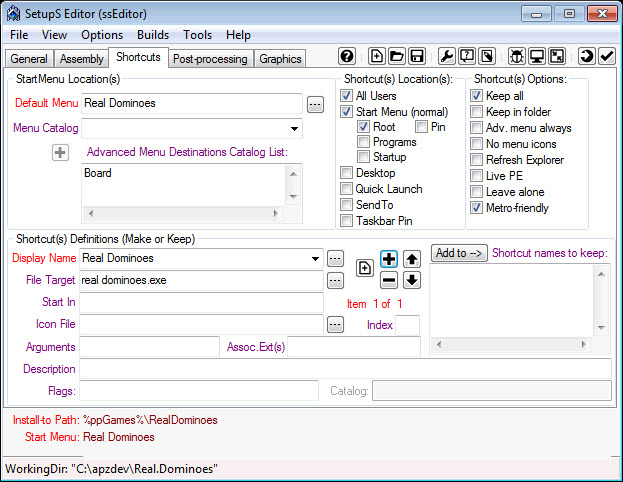Open the View menu

54,35
